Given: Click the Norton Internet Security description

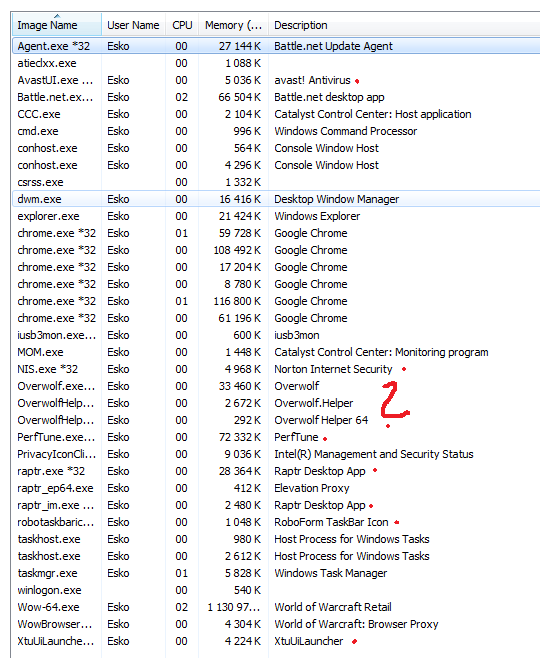Looking at the screenshot, I should pos(333,369).
